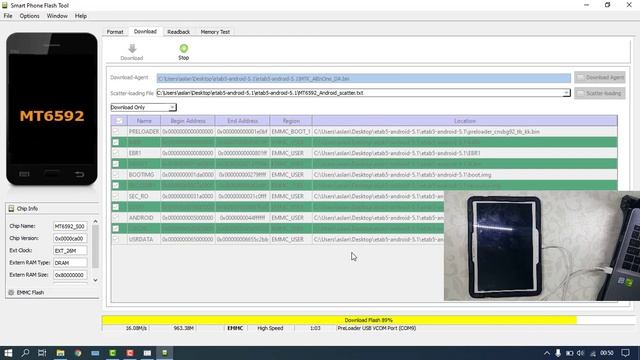Open the Options menu
640x360 pixels.
(x=29, y=16)
